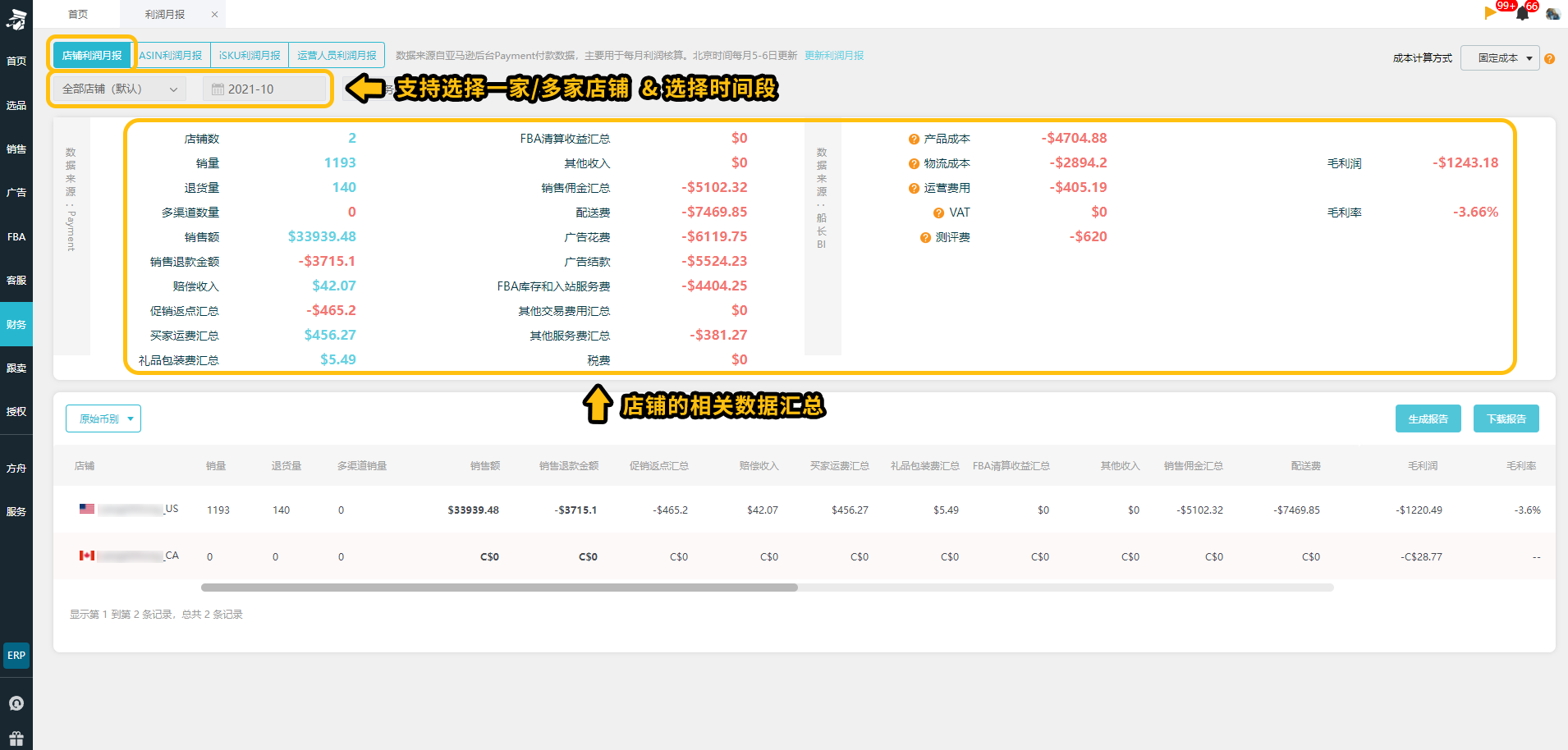
Task: Switch to the 首页 page tab
Action: click(x=78, y=14)
